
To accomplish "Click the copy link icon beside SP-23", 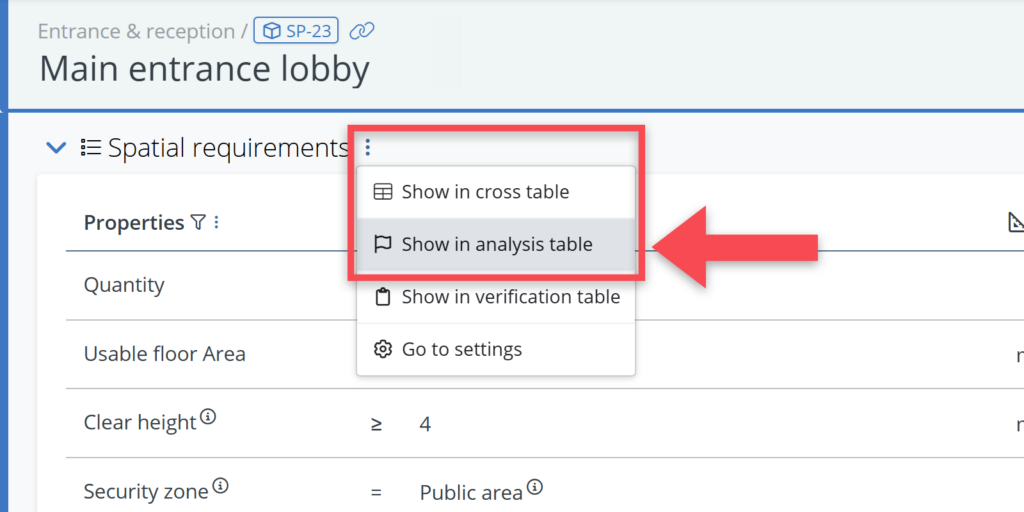I will (x=362, y=31).
